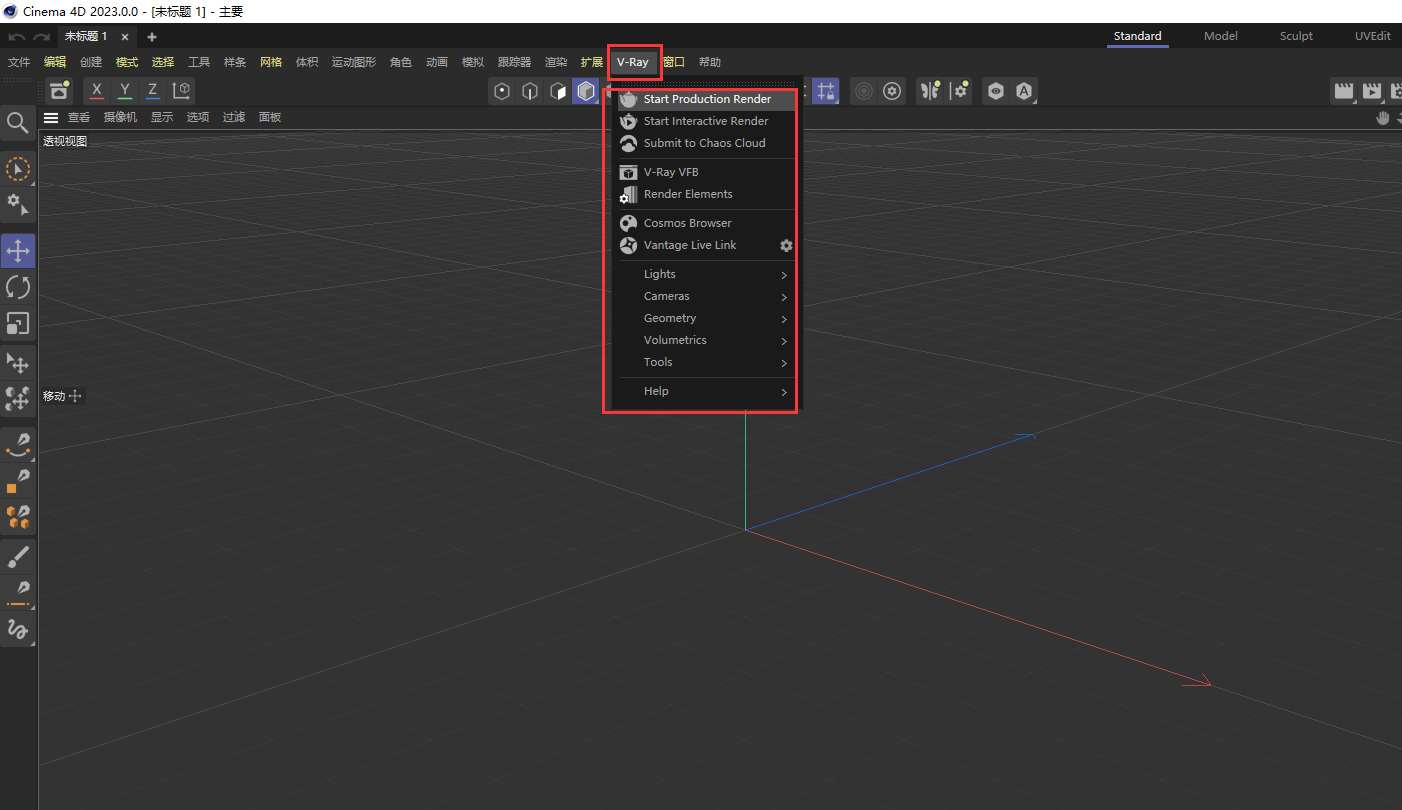Select the Live Selection tool
This screenshot has width=1402, height=810.
[x=18, y=168]
